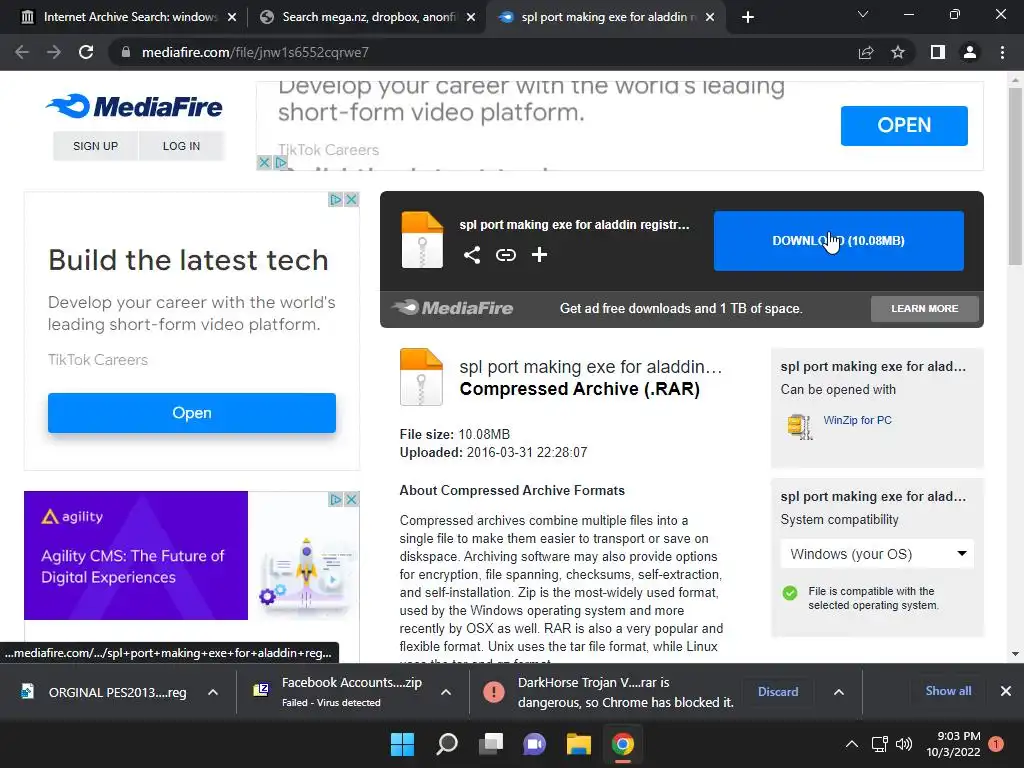The height and width of the screenshot is (768, 1024).
Task: Open volume control in system tray
Action: [904, 744]
